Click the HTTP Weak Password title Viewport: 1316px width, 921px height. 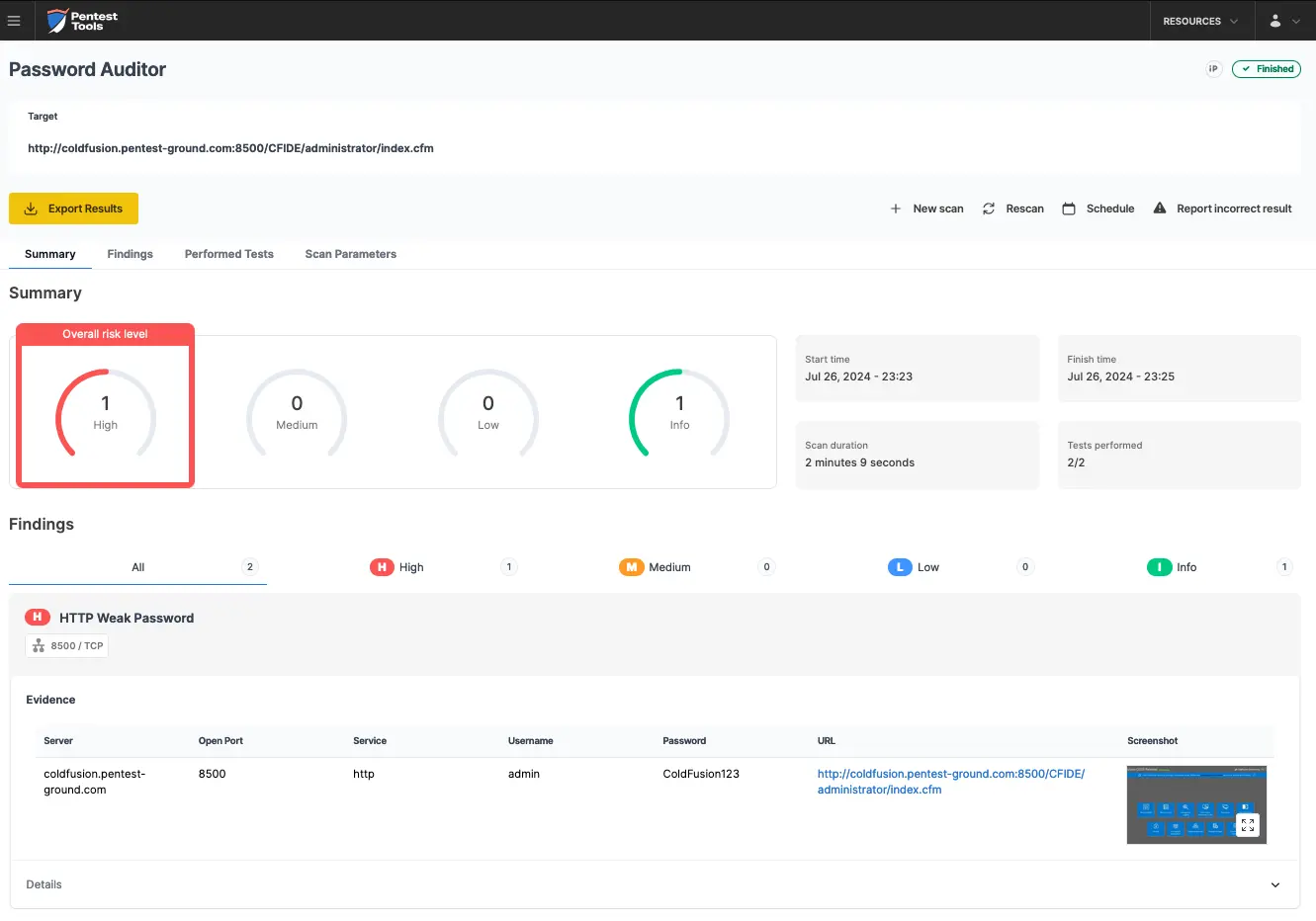127,619
